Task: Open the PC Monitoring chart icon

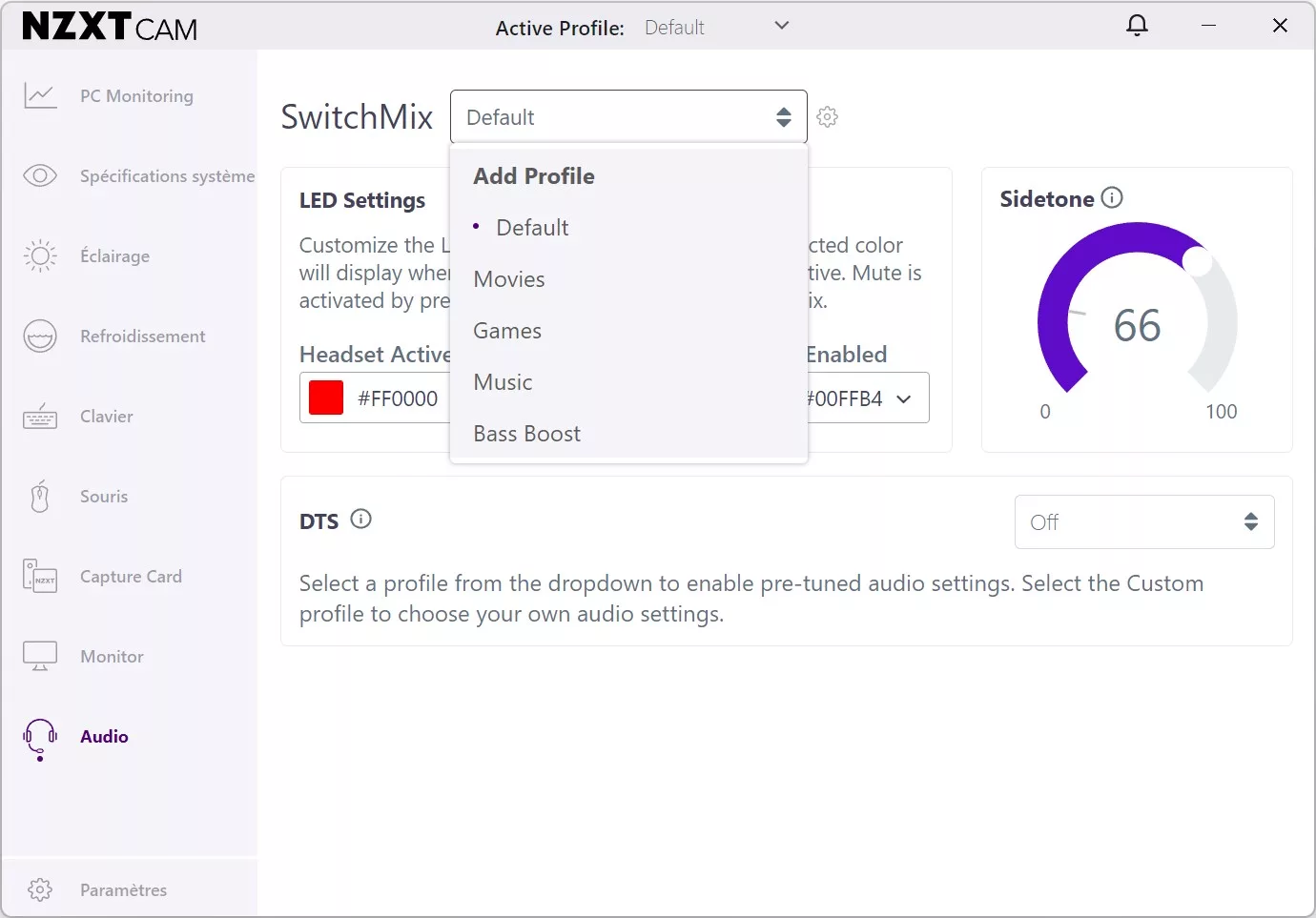Action: [40, 95]
